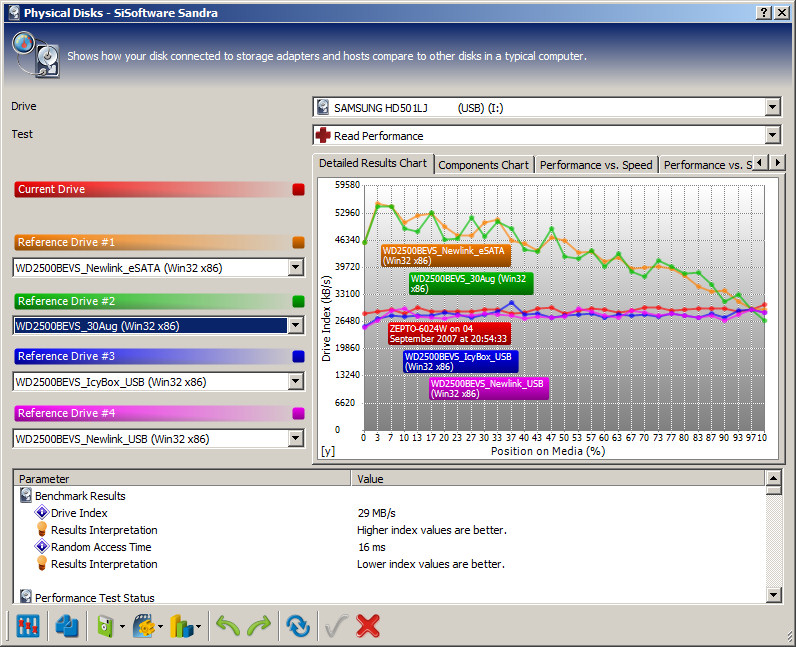The image size is (796, 647).
Task: Click the Parameter column header
Action: 183,479
